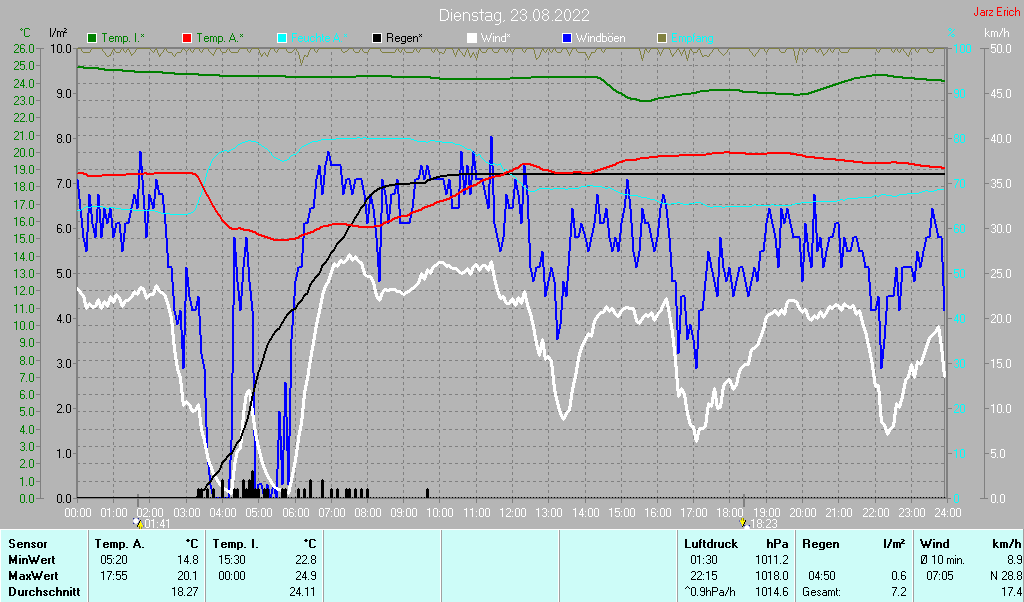This screenshot has height=602, width=1024.
Task: Click the white Wind legend swatch
Action: click(x=472, y=38)
